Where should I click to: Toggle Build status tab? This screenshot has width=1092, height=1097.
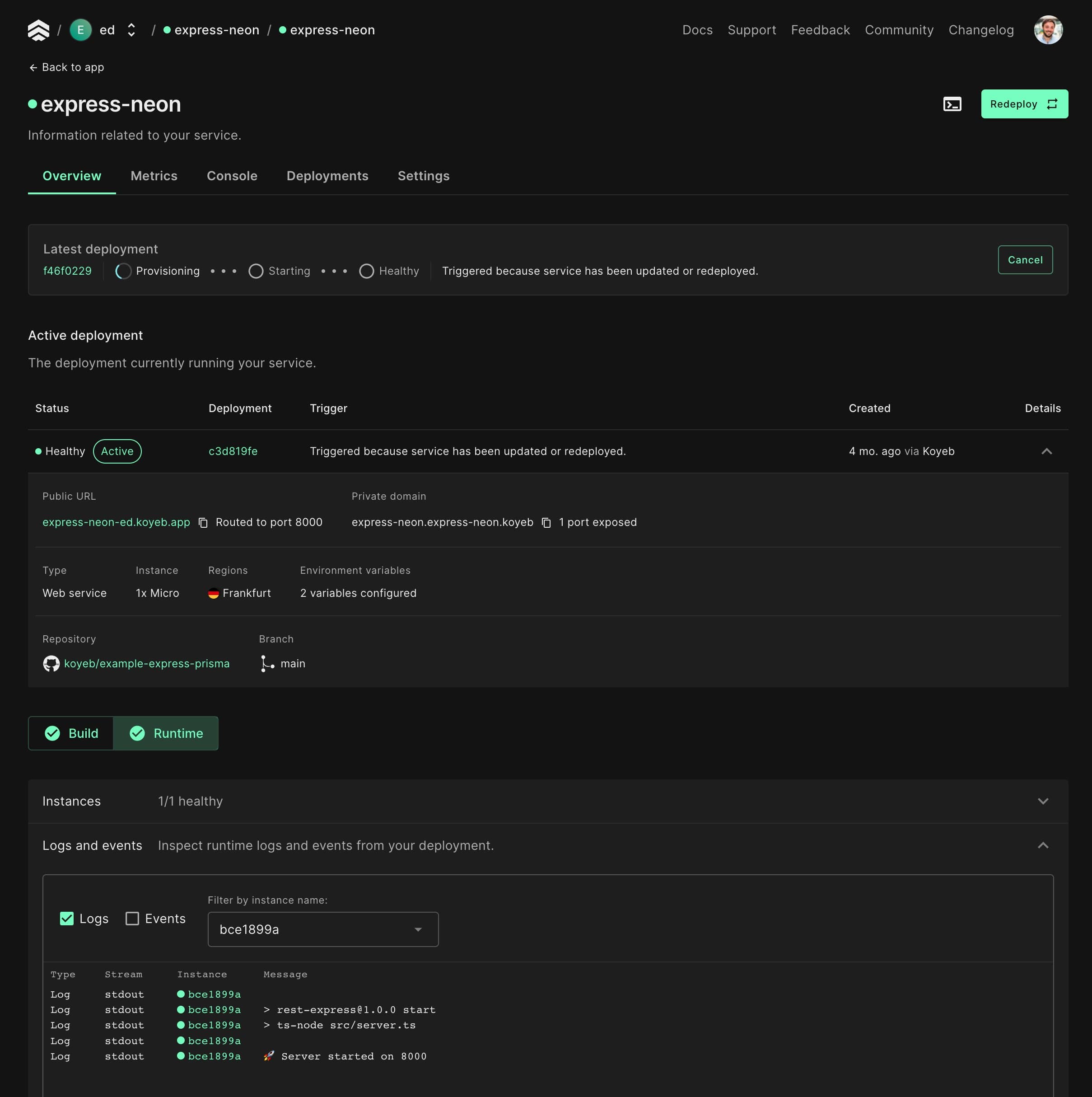coord(70,733)
